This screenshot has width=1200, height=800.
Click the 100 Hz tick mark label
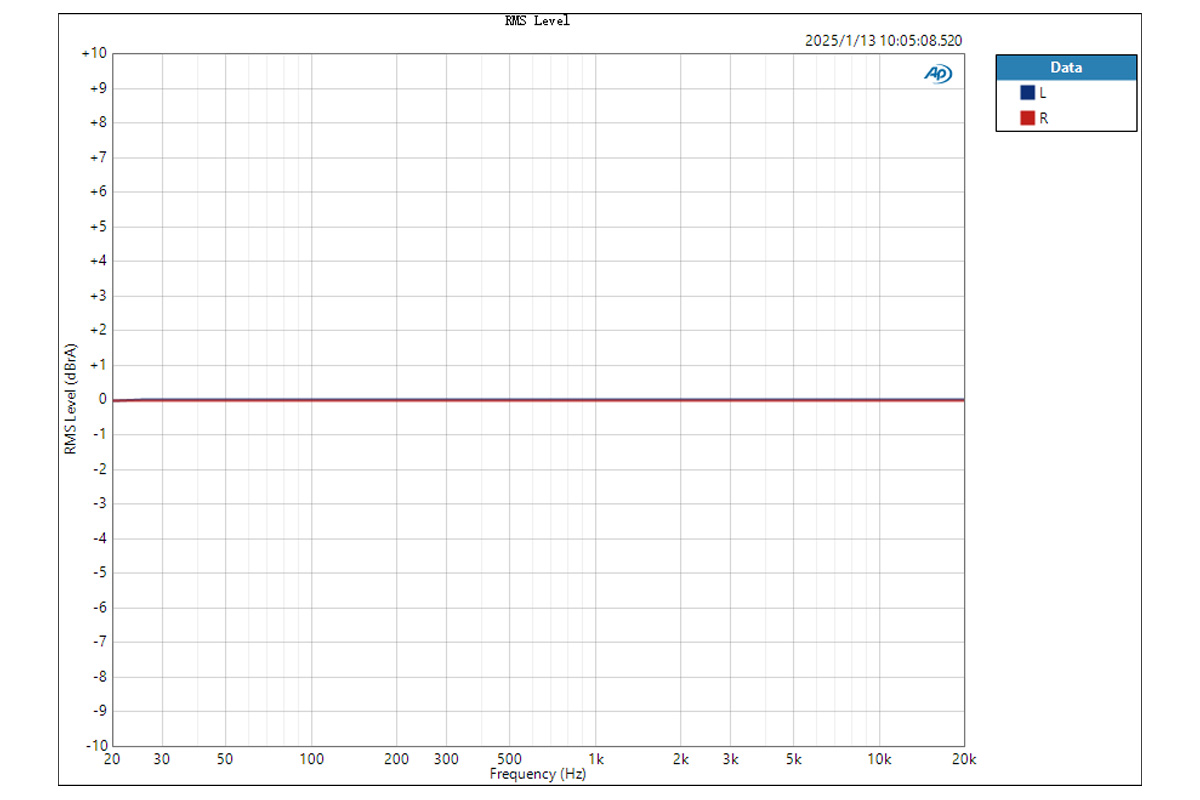point(311,759)
